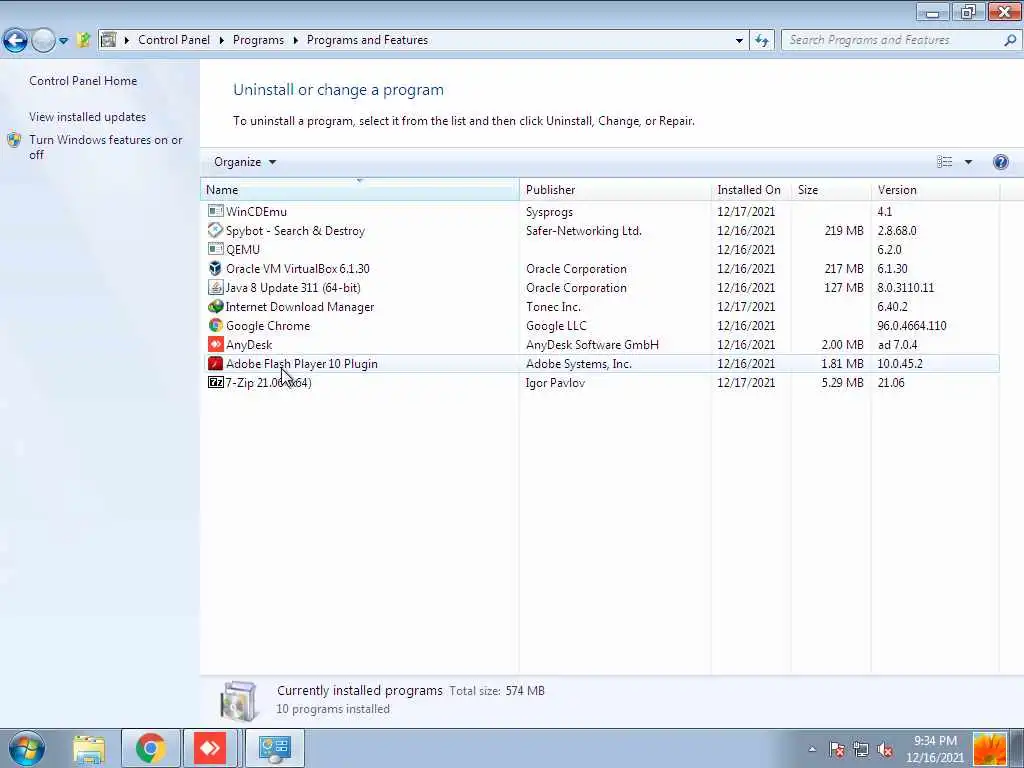1024x768 pixels.
Task: Sort by the Version column header
Action: coord(935,189)
